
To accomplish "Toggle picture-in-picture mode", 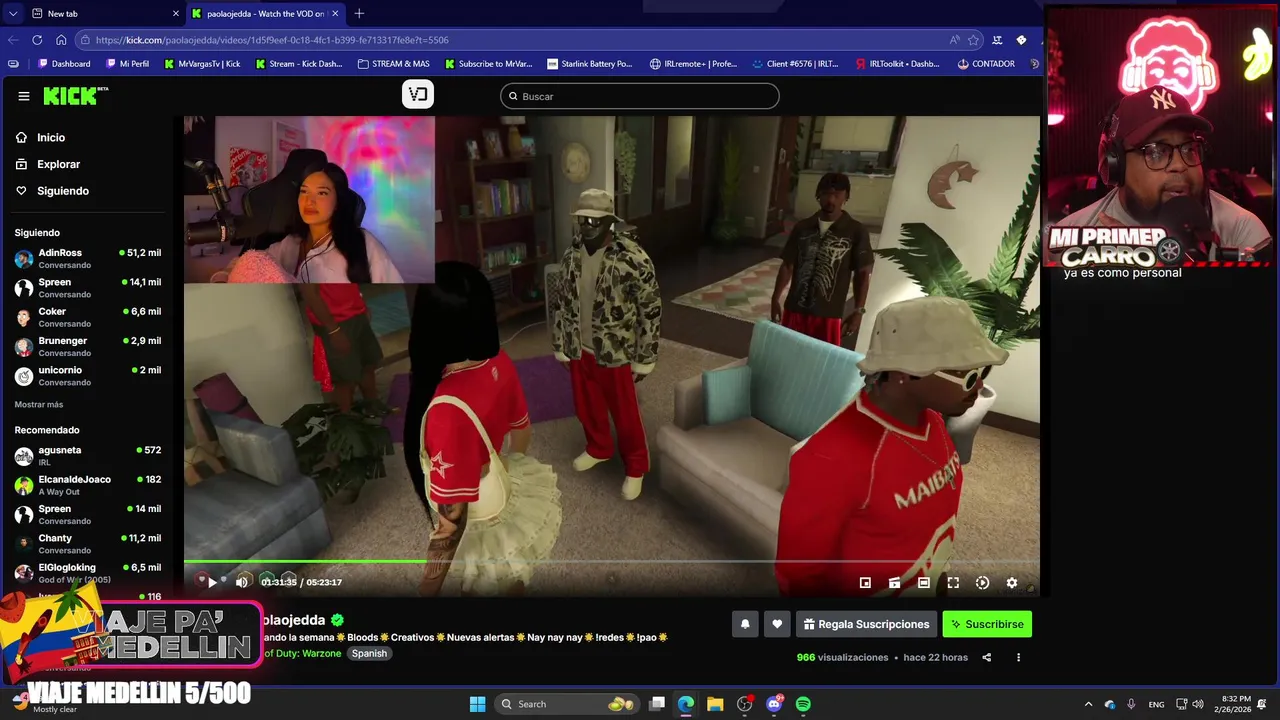I will point(865,583).
